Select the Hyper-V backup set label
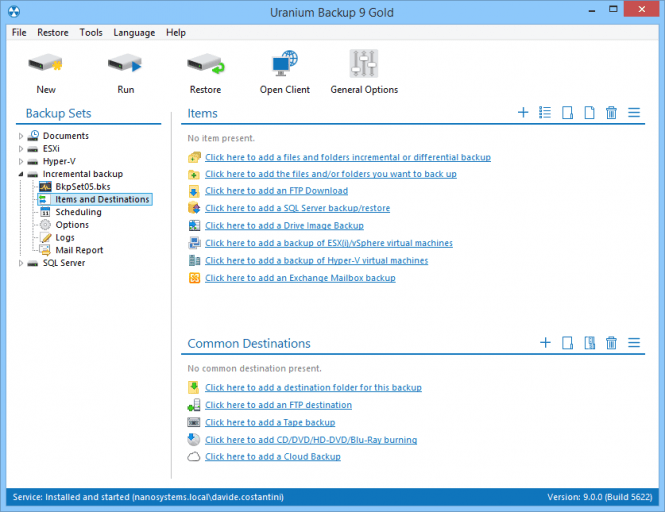The width and height of the screenshot is (665, 512). [59, 161]
